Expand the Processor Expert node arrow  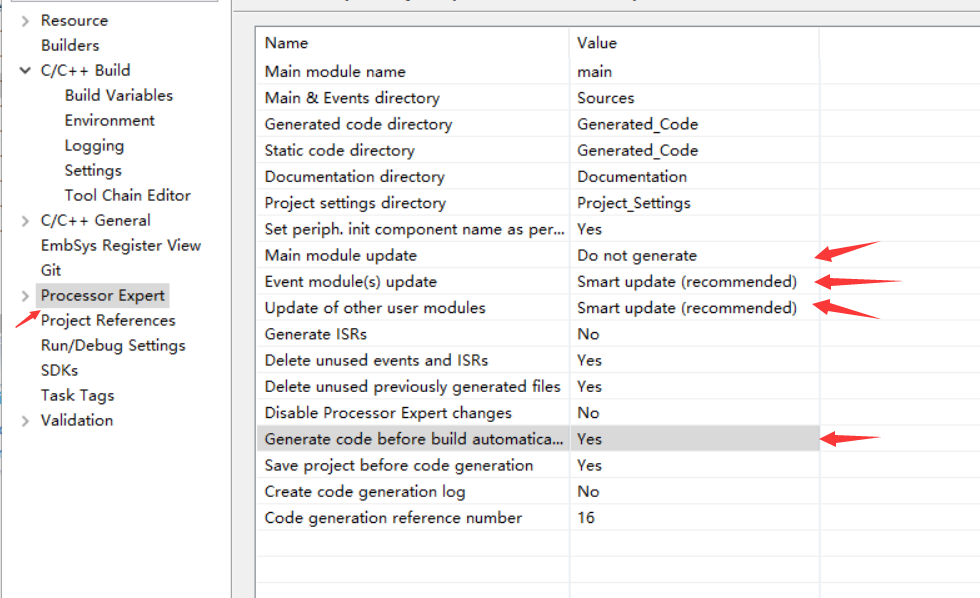(x=25, y=296)
